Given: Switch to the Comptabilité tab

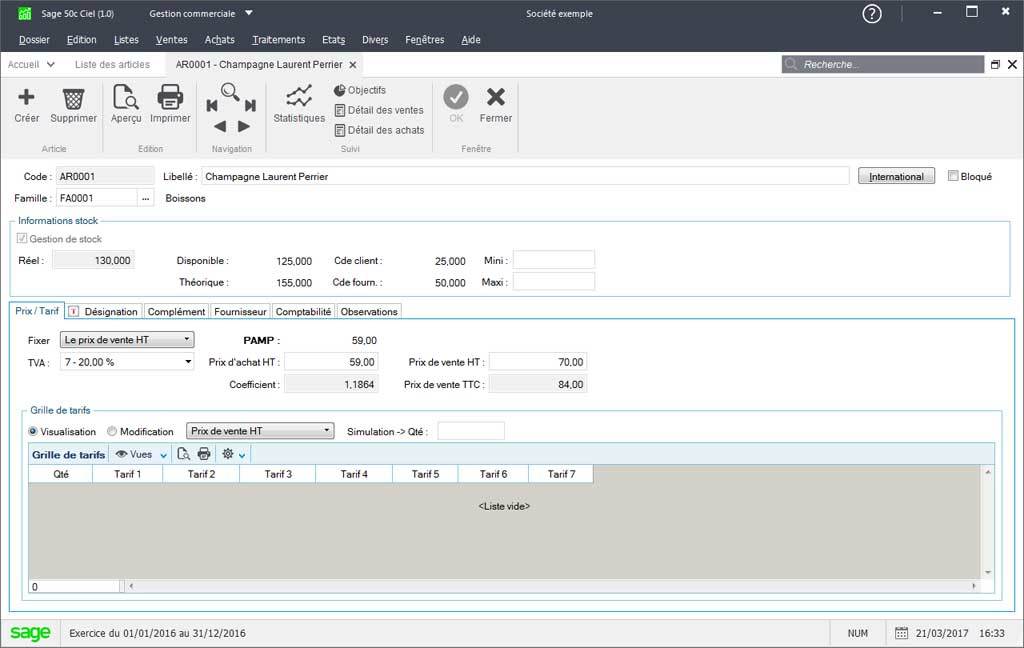Looking at the screenshot, I should click(x=303, y=312).
